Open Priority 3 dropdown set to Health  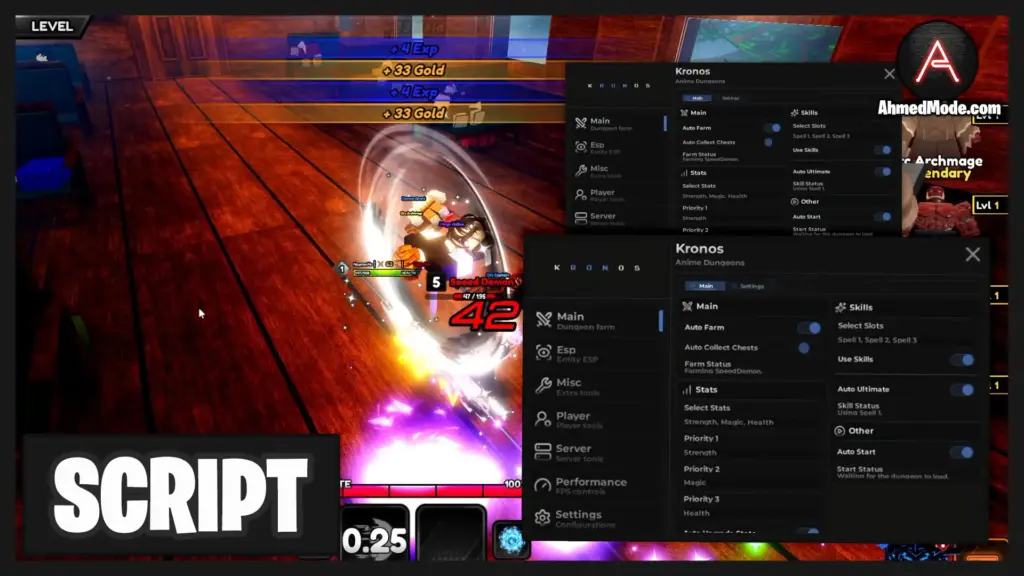pos(750,506)
